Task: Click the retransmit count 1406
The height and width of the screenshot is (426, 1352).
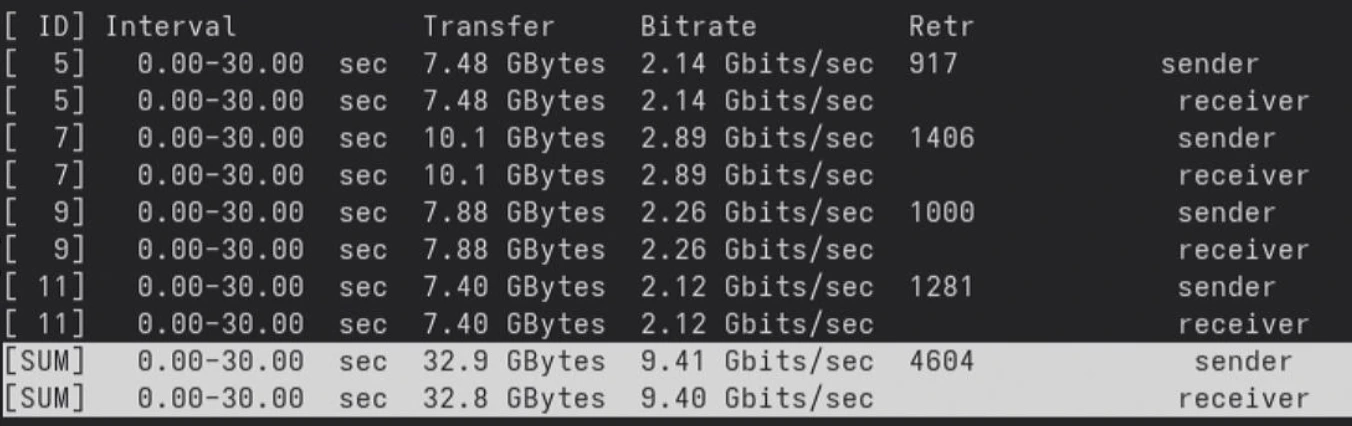Action: [x=942, y=138]
